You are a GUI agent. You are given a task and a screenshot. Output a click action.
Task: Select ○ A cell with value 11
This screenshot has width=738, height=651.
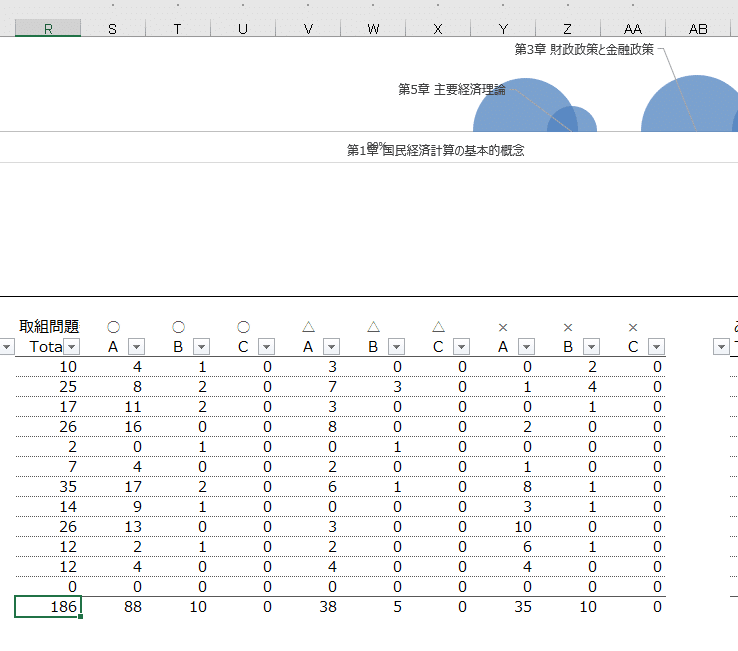(x=113, y=407)
